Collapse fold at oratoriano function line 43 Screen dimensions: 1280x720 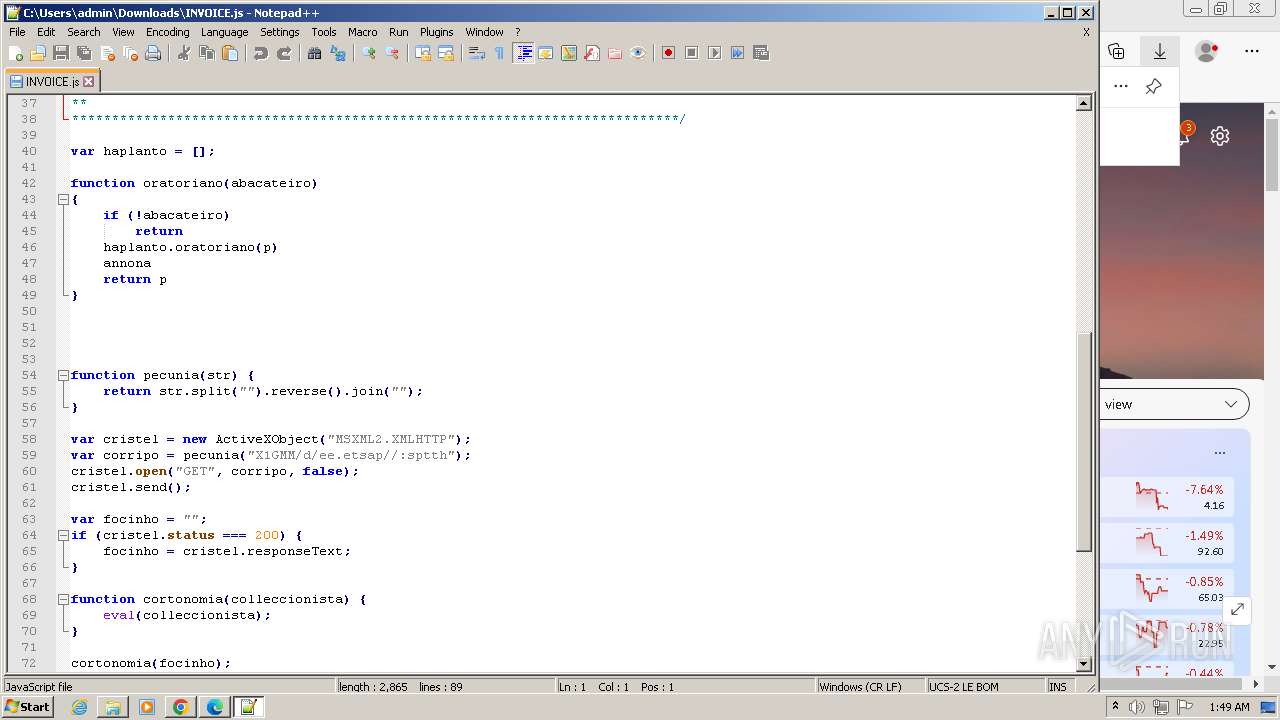(63, 199)
